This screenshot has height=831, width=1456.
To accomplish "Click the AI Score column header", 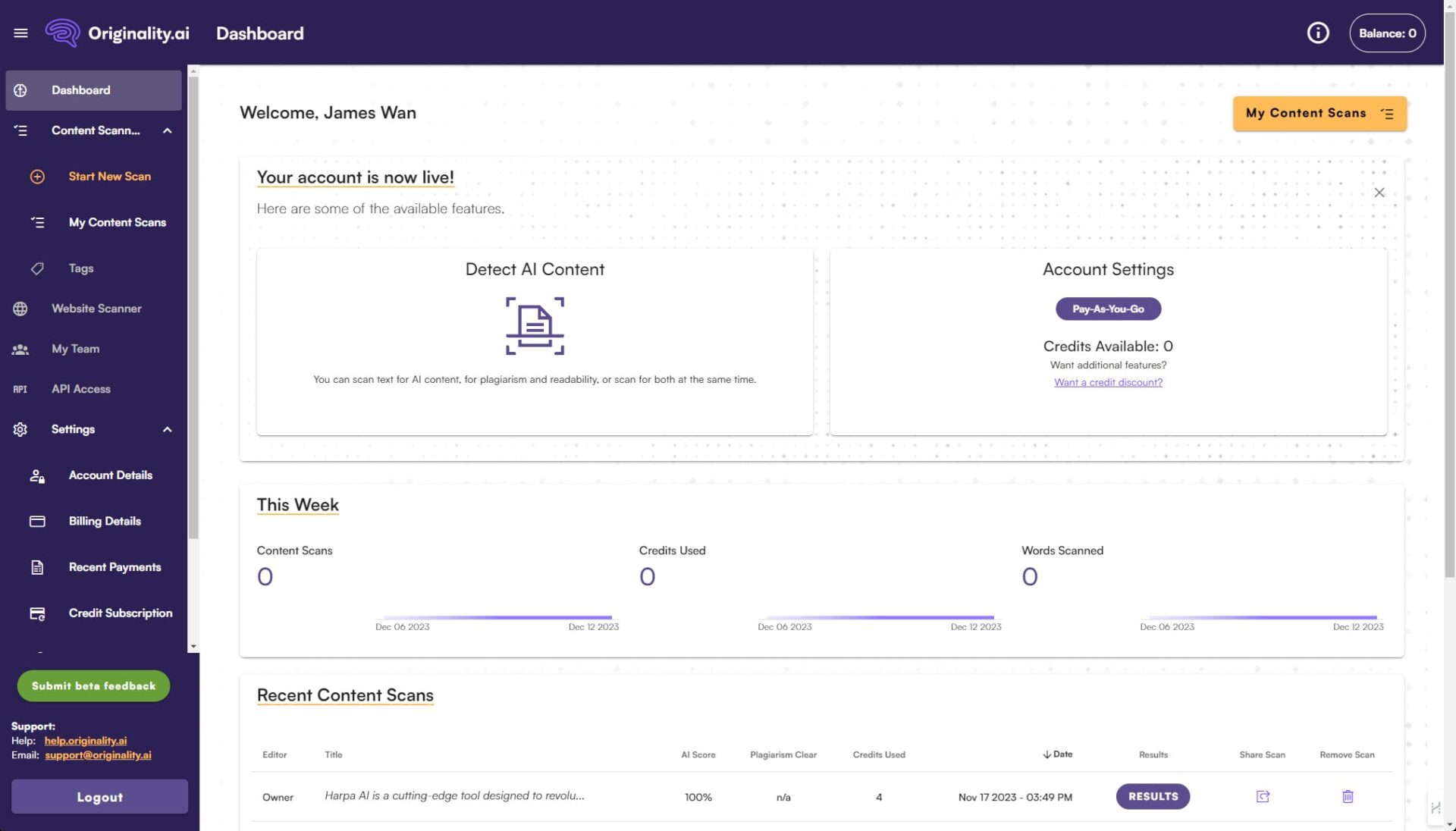I will 698,755.
